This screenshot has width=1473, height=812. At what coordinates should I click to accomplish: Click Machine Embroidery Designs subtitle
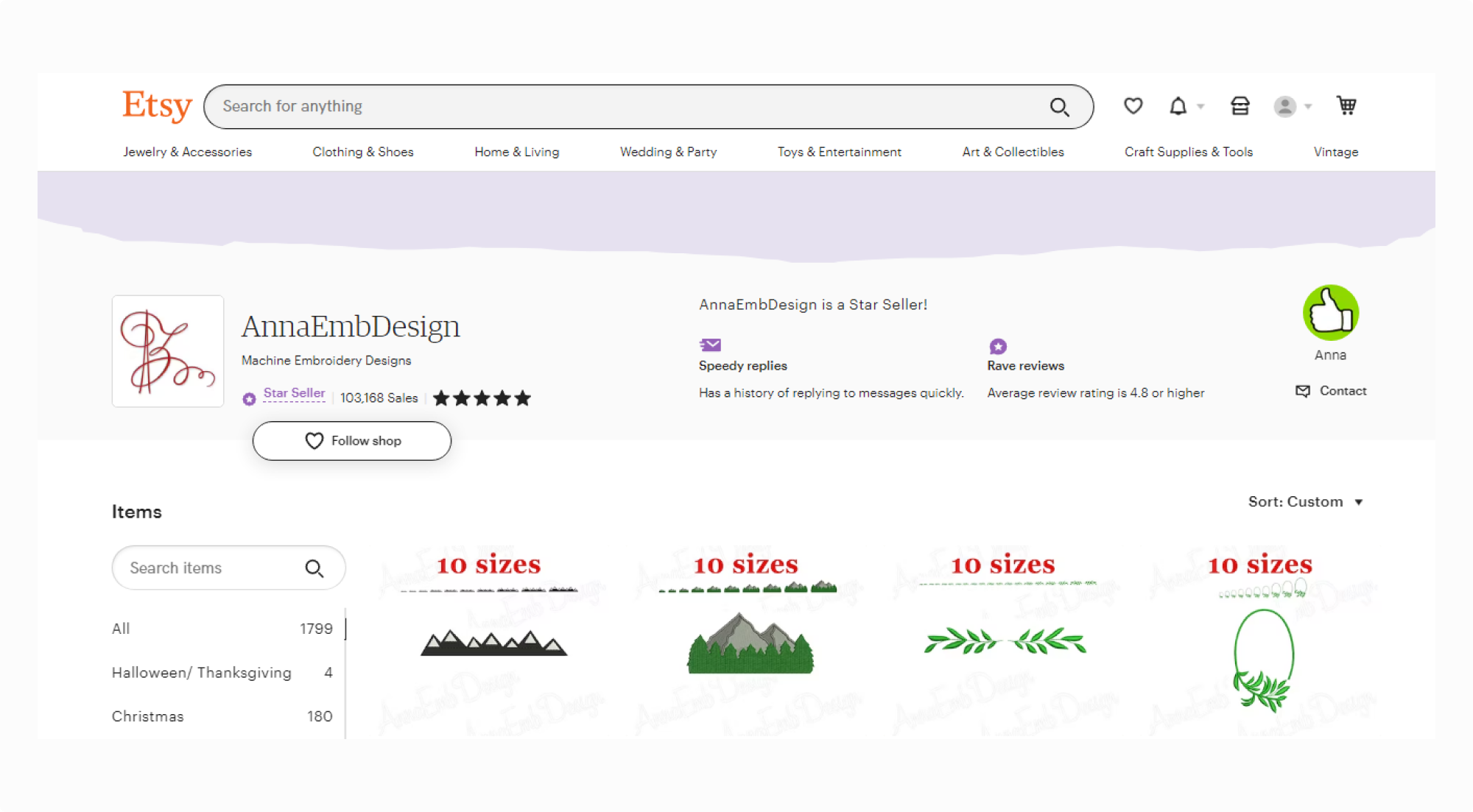[x=326, y=361]
